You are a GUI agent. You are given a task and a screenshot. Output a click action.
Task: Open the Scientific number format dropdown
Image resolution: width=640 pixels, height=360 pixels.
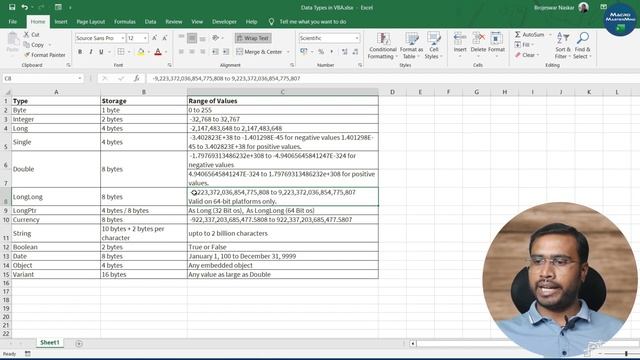[357, 38]
